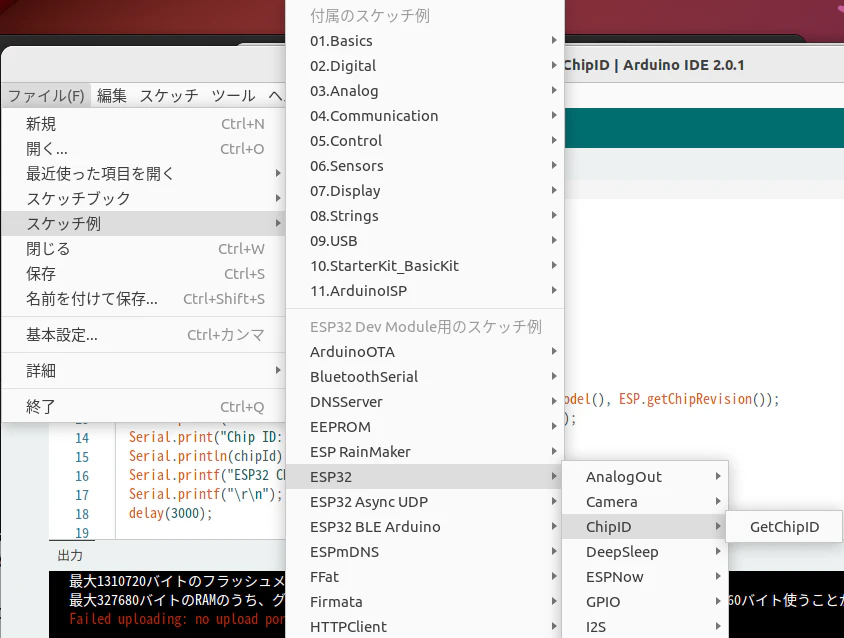Expand the 詳細 submenu
The width and height of the screenshot is (844, 638).
click(143, 370)
